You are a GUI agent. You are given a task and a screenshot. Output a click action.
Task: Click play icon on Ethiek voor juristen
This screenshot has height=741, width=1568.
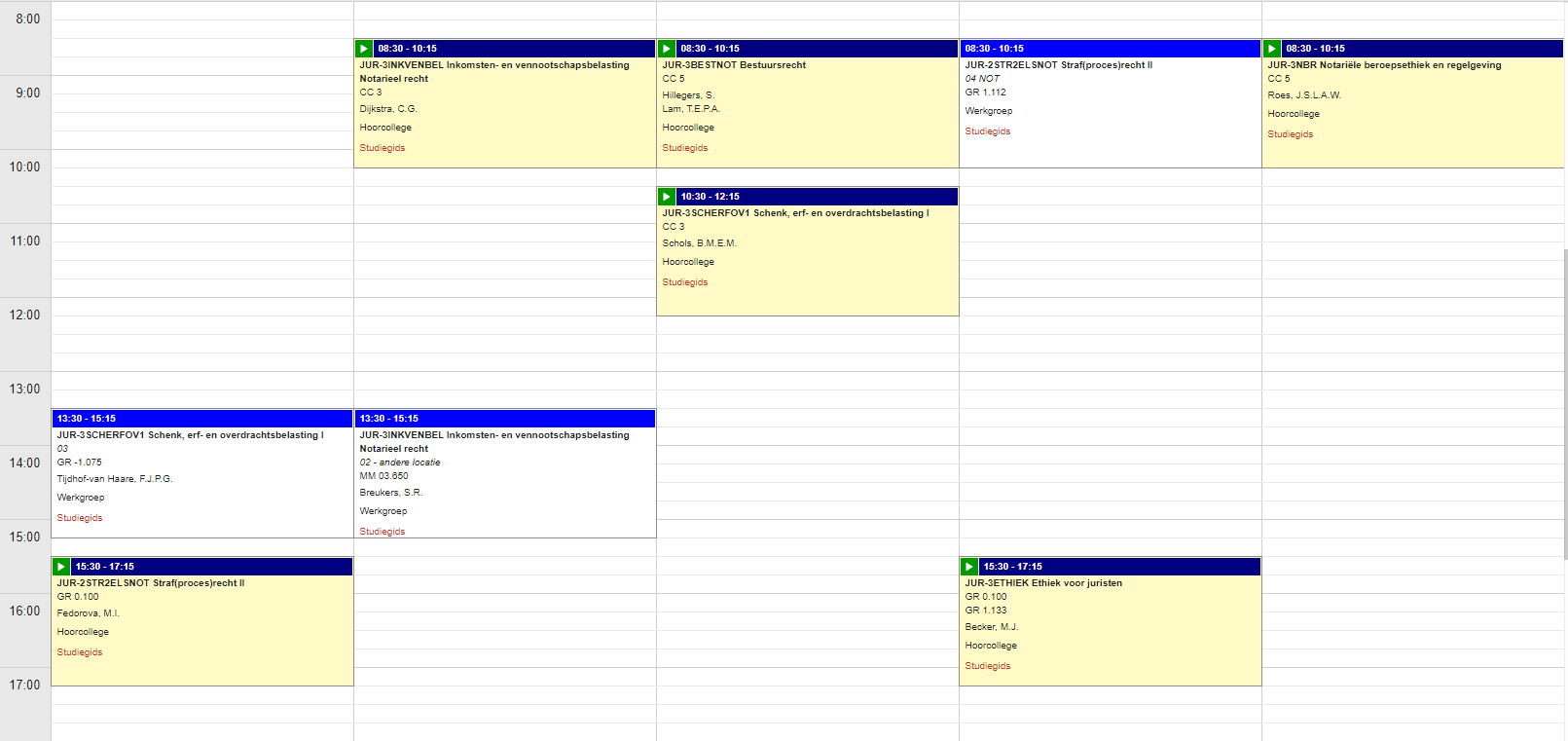[x=969, y=567]
